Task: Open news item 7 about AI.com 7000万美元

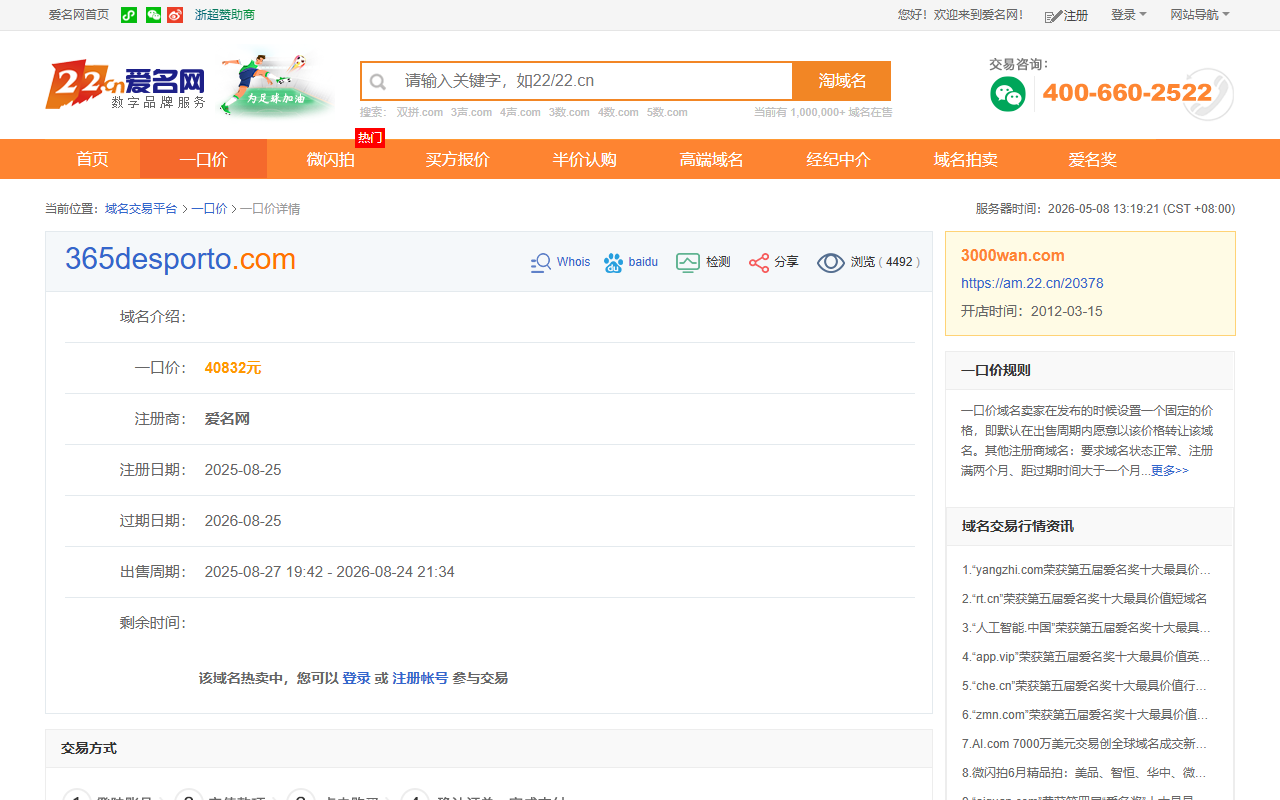Action: pyautogui.click(x=1085, y=744)
